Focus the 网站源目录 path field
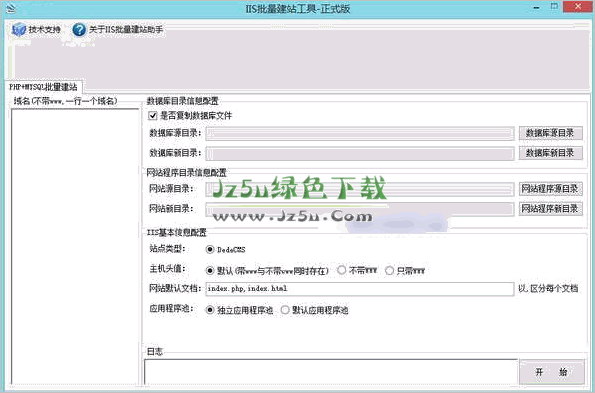The height and width of the screenshot is (393, 595). click(360, 189)
